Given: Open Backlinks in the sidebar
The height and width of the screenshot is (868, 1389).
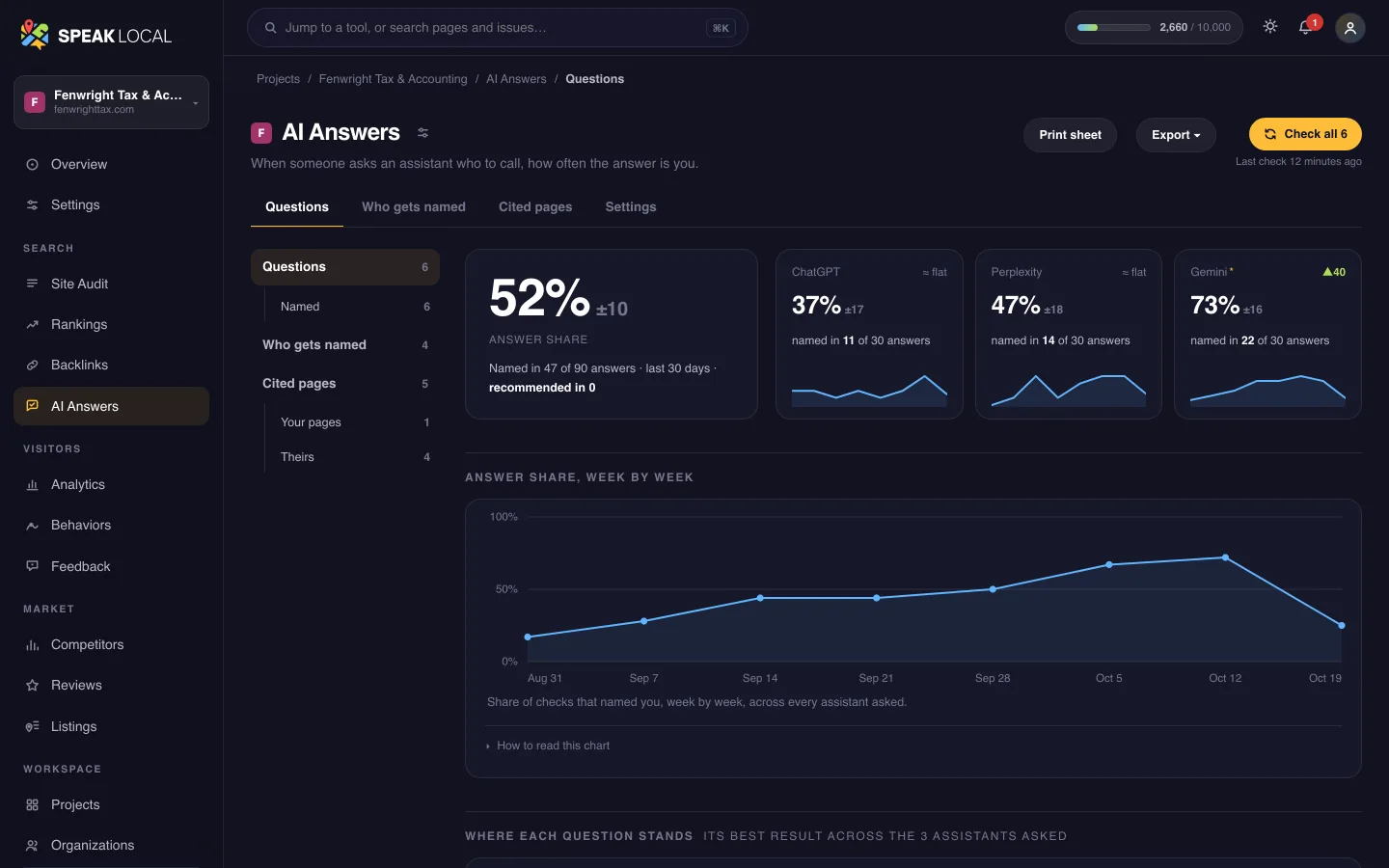Looking at the screenshot, I should coord(111,365).
